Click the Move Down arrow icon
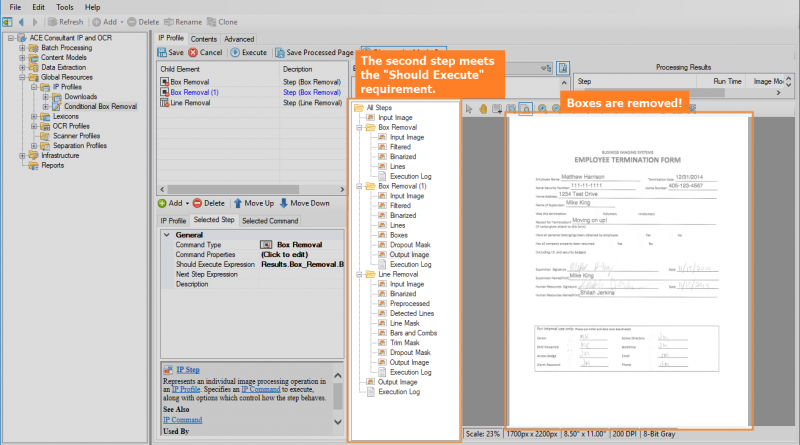The width and height of the screenshot is (800, 445). point(286,203)
